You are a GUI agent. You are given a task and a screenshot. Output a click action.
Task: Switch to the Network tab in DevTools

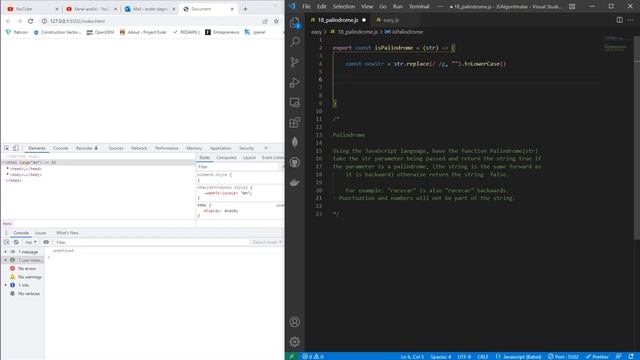click(x=139, y=148)
